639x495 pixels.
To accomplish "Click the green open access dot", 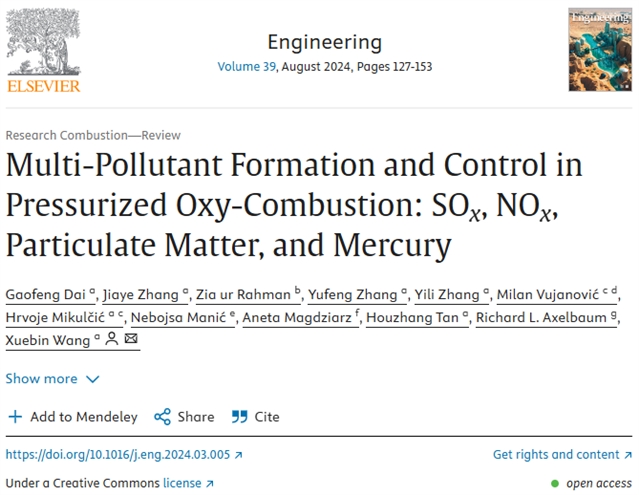I will click(556, 483).
